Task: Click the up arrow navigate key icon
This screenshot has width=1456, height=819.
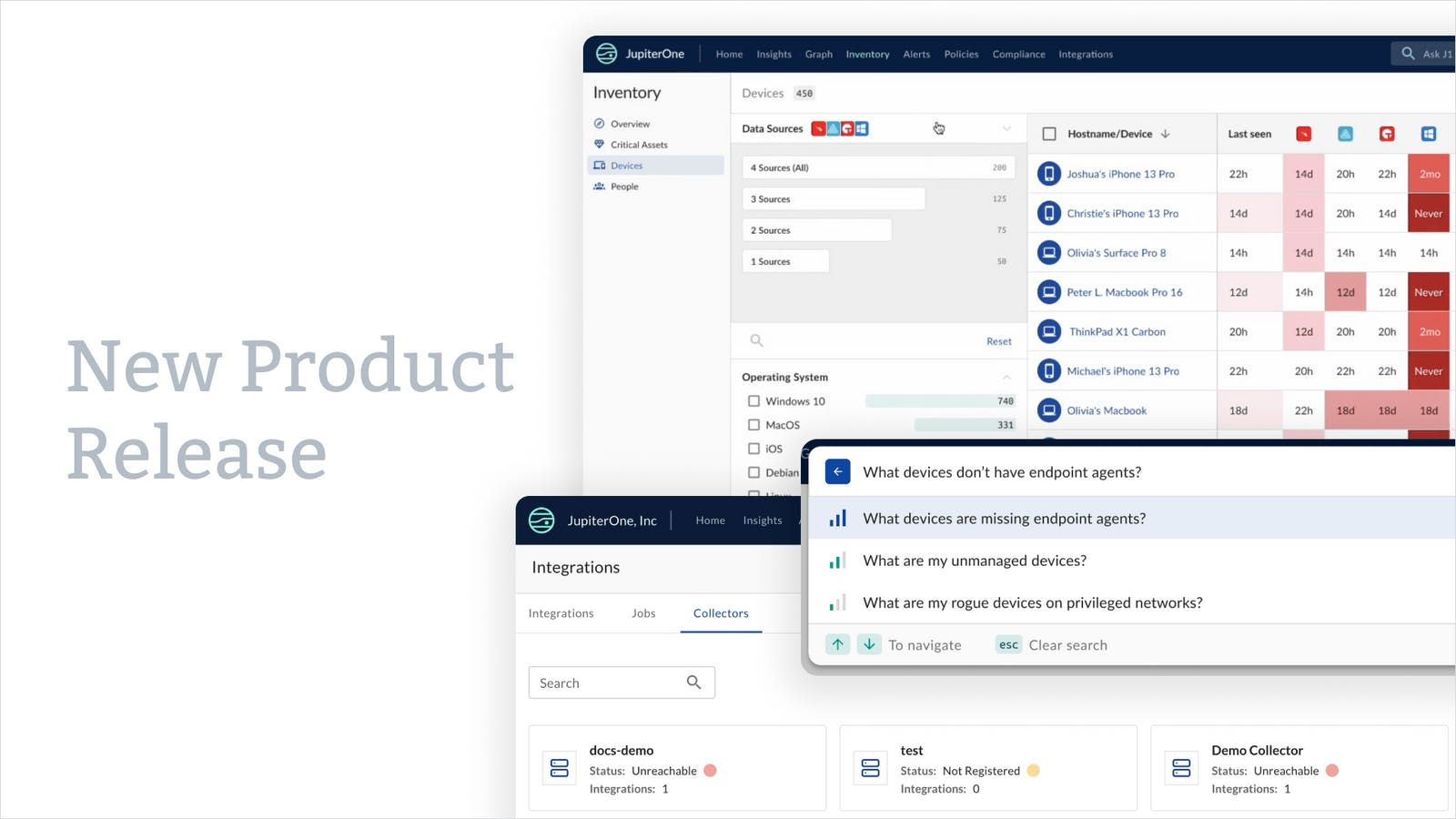Action: 837,644
